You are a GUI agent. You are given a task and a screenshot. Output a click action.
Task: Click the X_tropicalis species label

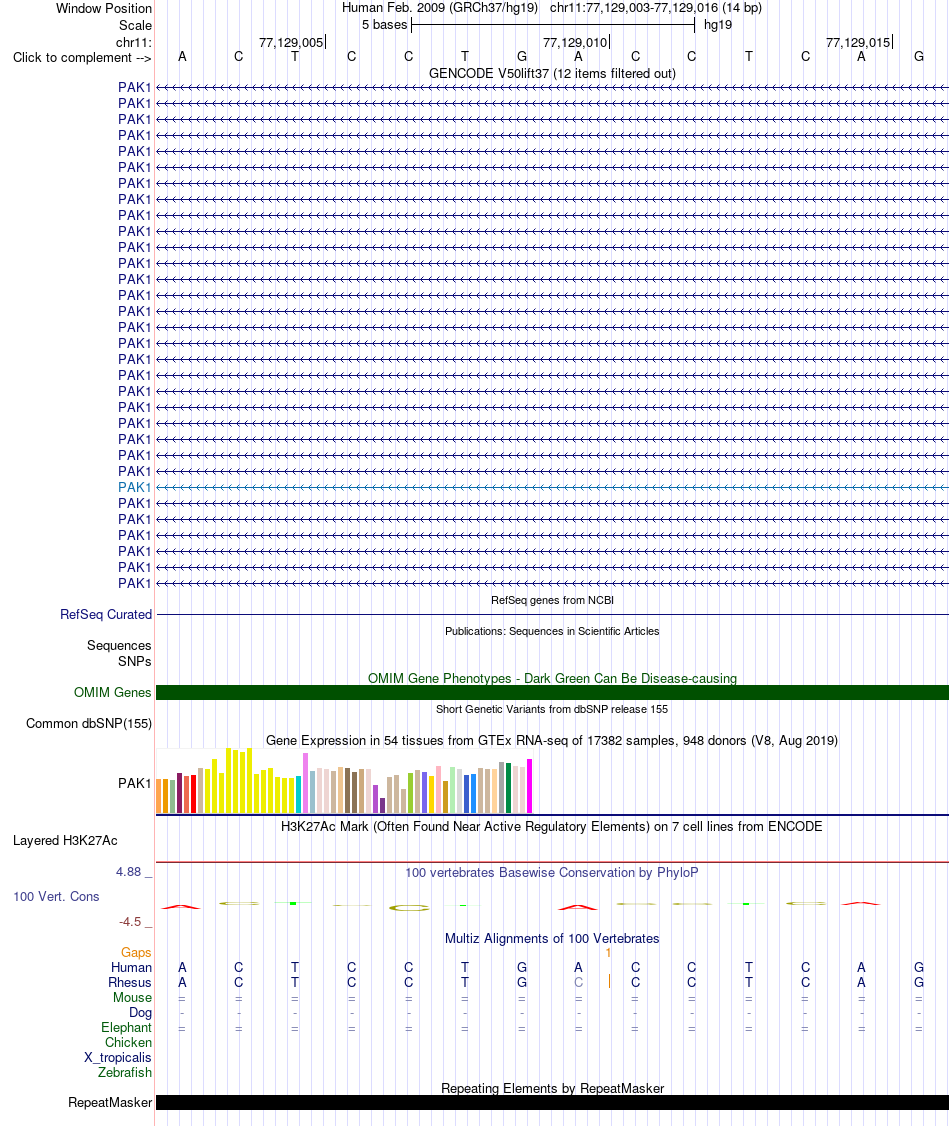118,1058
